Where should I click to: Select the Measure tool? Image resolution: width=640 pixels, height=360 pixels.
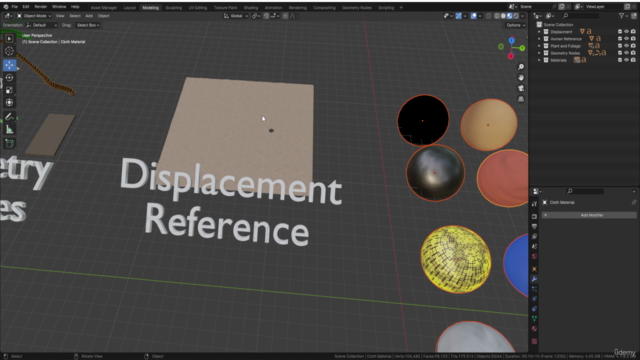[x=9, y=130]
